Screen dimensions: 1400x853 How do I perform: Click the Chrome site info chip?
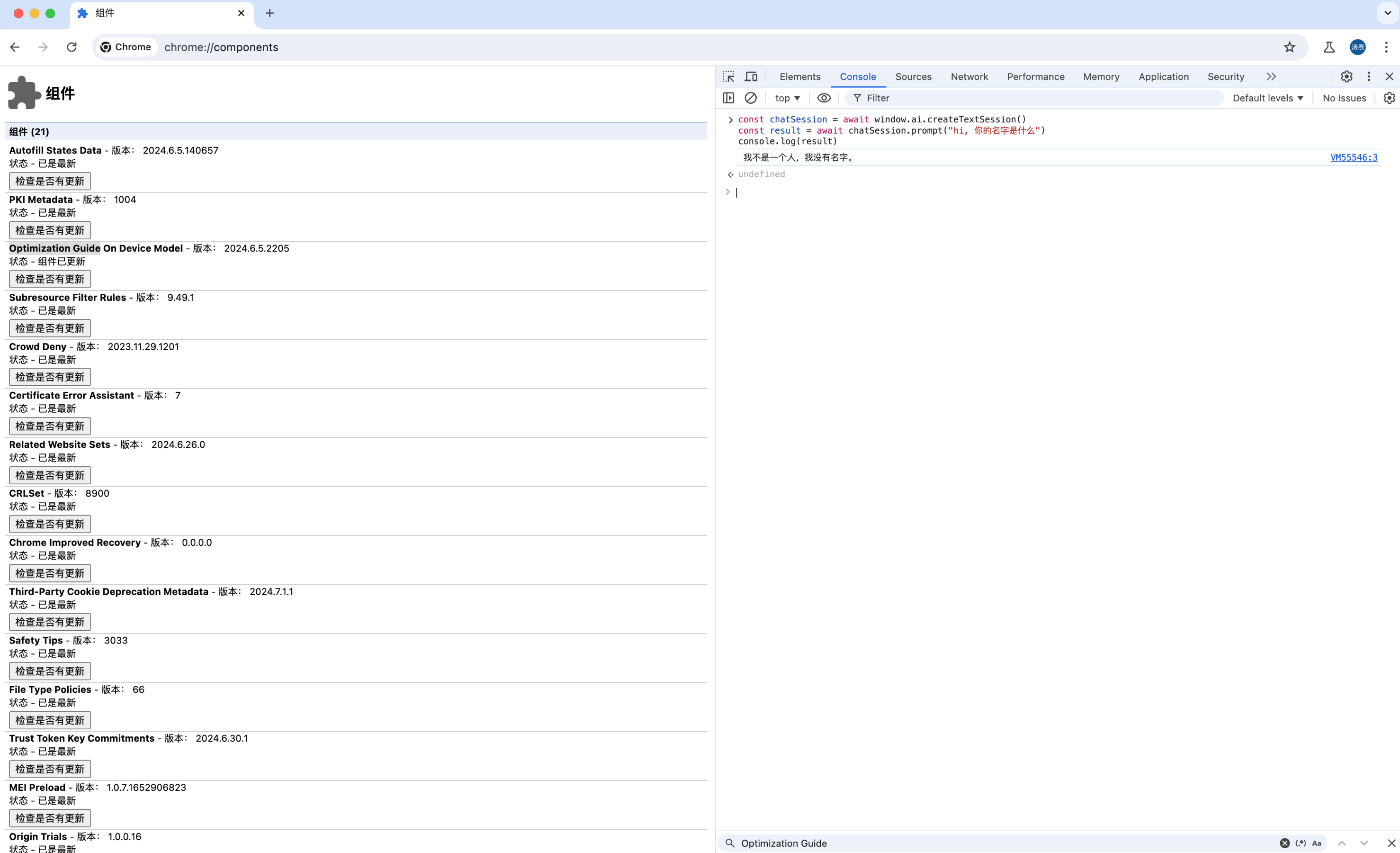tap(126, 47)
